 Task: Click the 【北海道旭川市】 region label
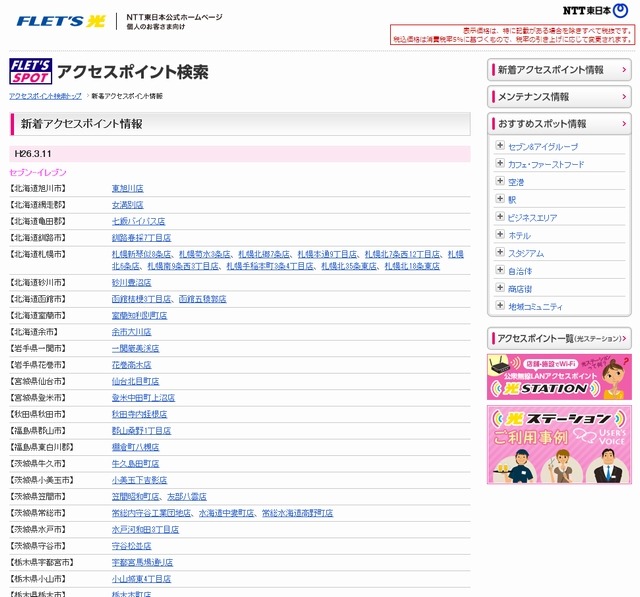(x=37, y=189)
